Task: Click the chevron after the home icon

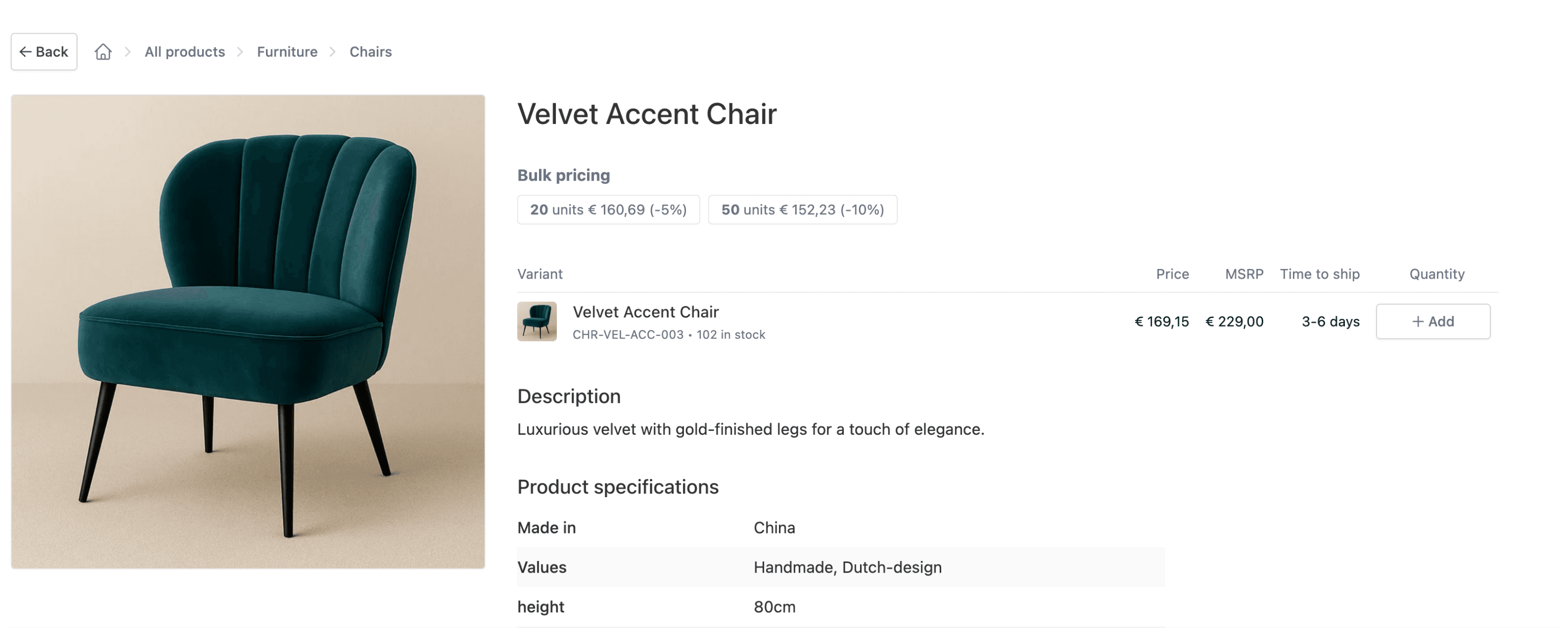Action: 128,52
